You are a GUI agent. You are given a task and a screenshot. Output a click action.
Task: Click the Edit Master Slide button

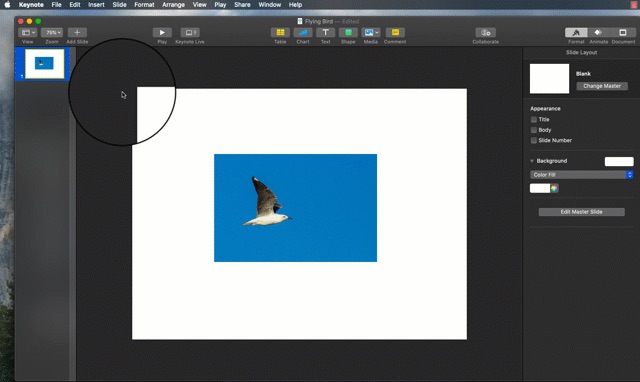[582, 212]
